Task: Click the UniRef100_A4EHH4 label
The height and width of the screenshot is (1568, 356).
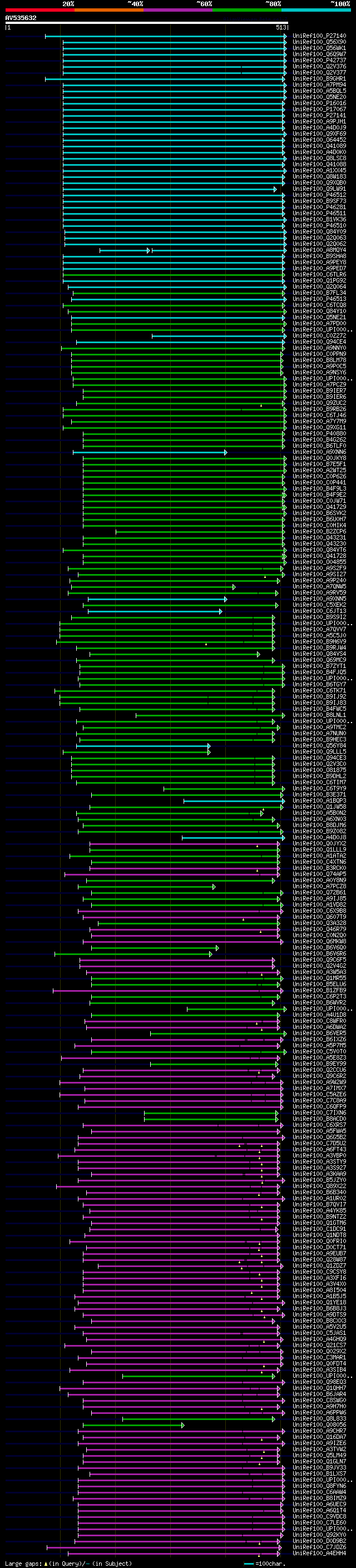Action: (319, 1554)
